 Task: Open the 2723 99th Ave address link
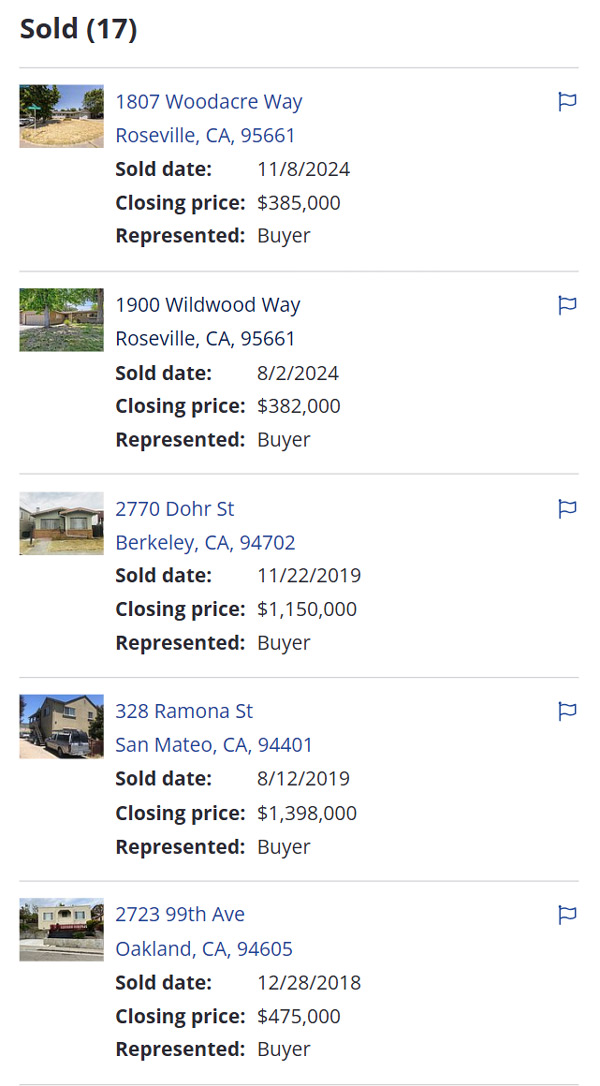[180, 914]
